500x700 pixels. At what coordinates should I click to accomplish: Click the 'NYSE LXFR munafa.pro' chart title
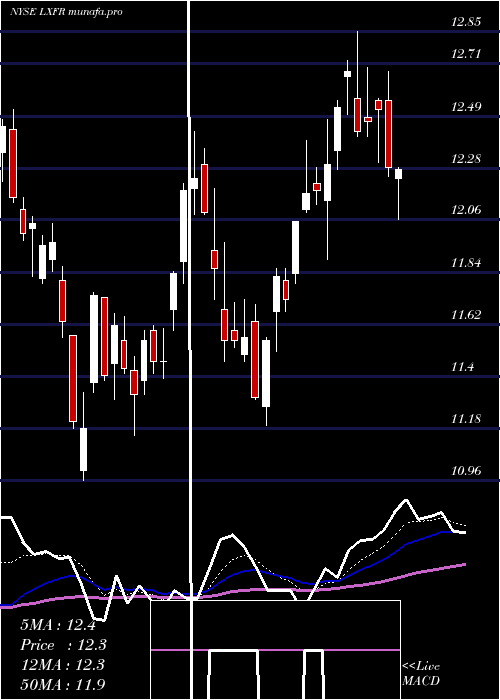click(67, 12)
